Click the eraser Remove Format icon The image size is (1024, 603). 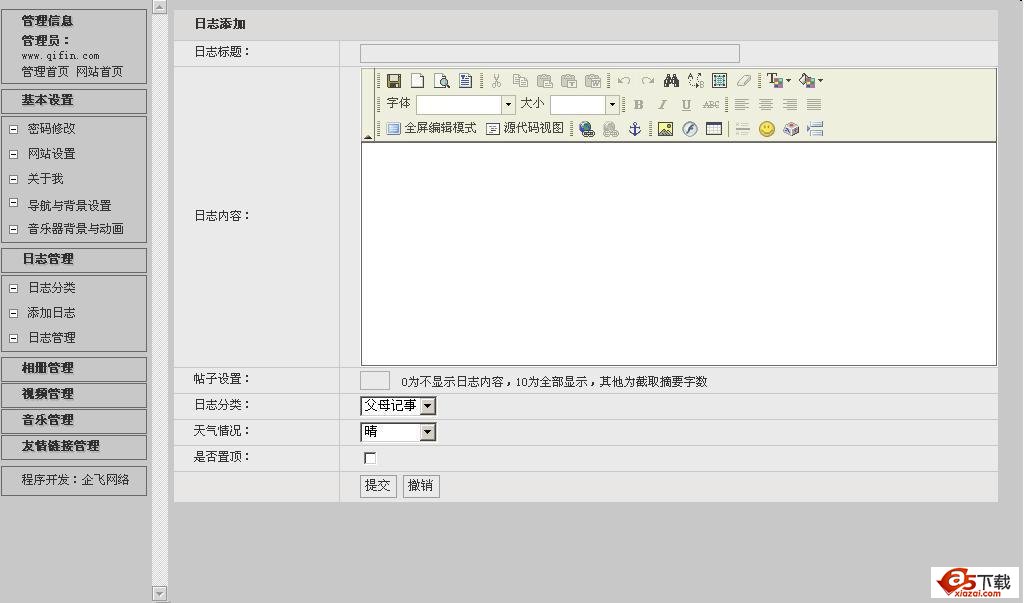[x=744, y=80]
